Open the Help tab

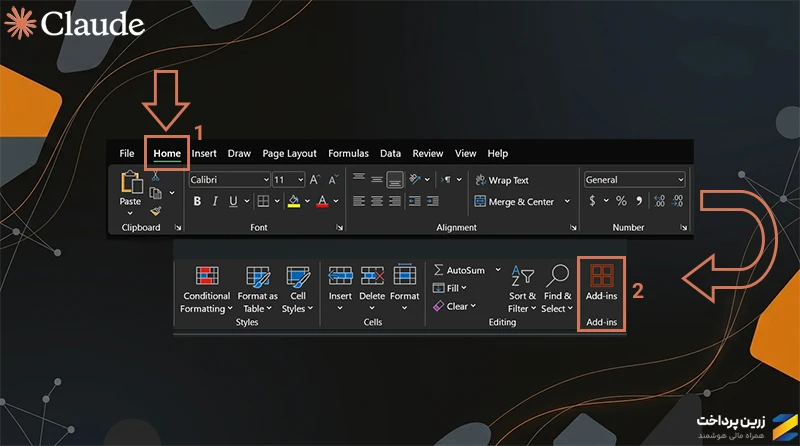pos(497,154)
